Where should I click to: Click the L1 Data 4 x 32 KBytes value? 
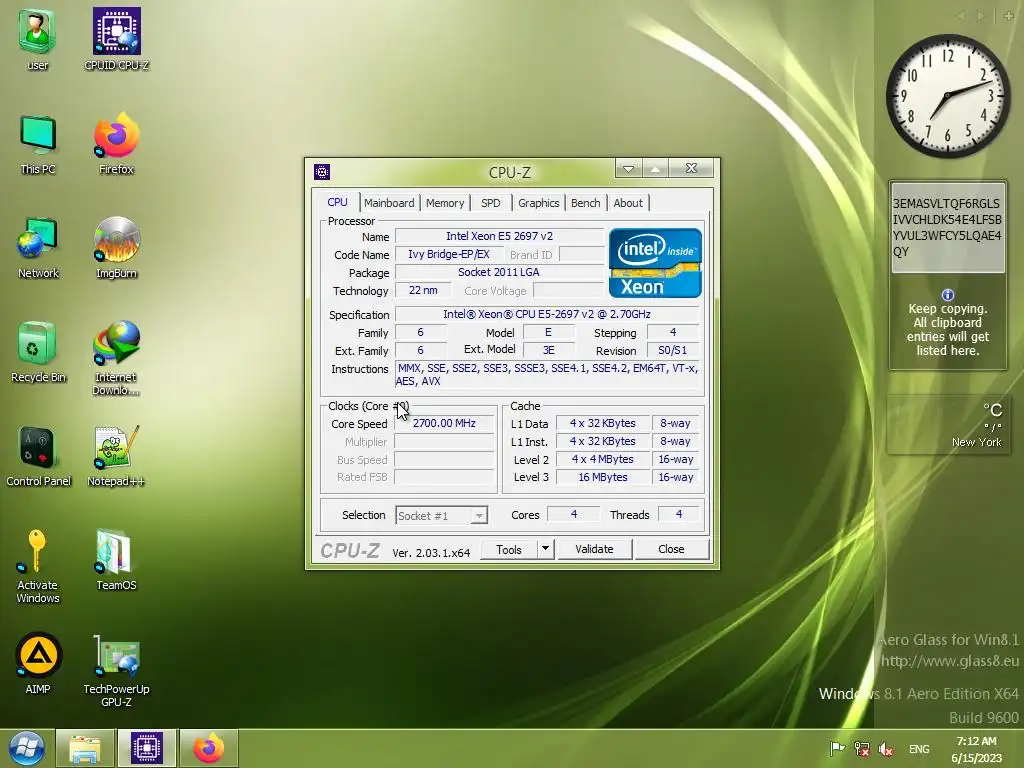pos(603,423)
